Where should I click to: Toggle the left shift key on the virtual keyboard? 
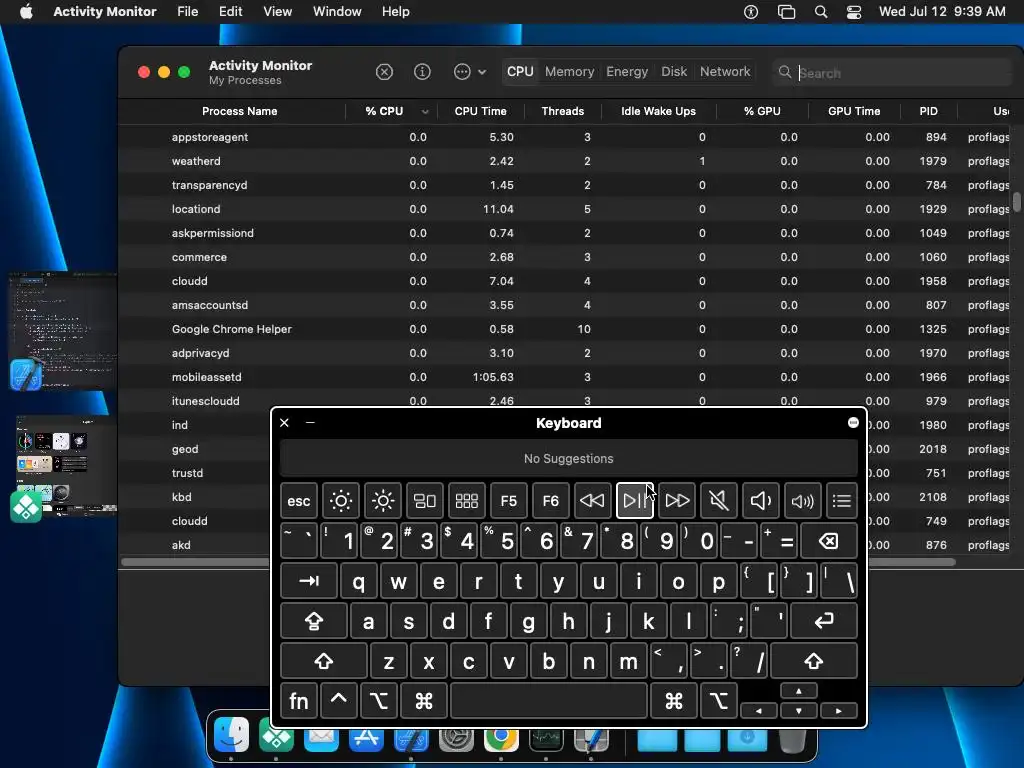tap(324, 661)
